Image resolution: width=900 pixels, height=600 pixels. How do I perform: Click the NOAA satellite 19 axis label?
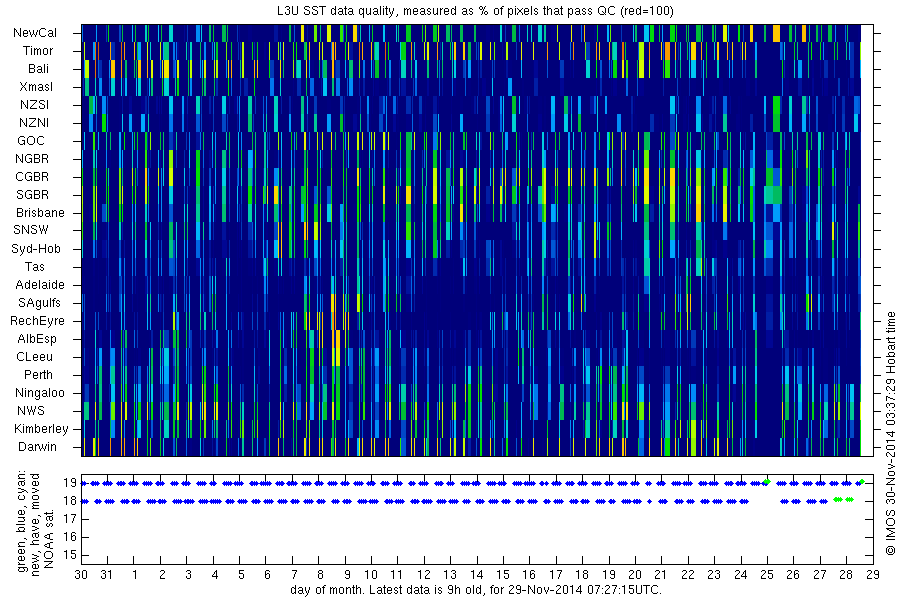coord(70,483)
